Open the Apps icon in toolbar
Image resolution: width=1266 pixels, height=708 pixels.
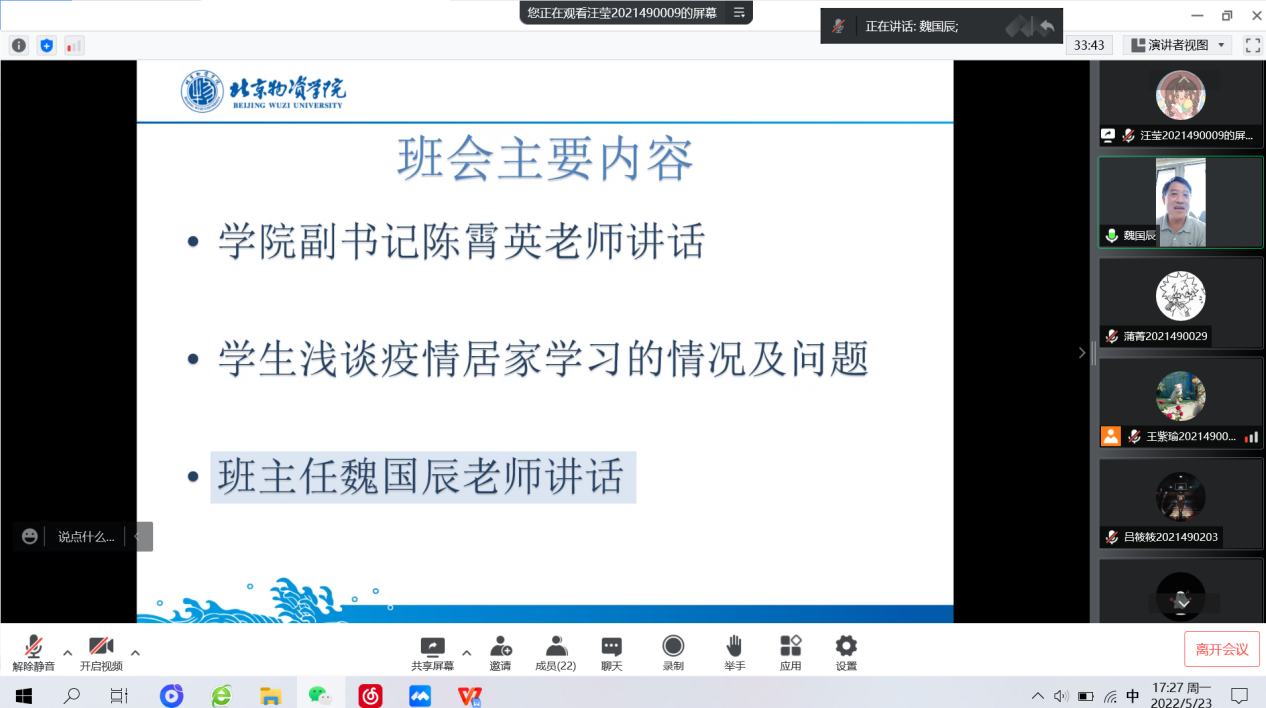(x=790, y=651)
